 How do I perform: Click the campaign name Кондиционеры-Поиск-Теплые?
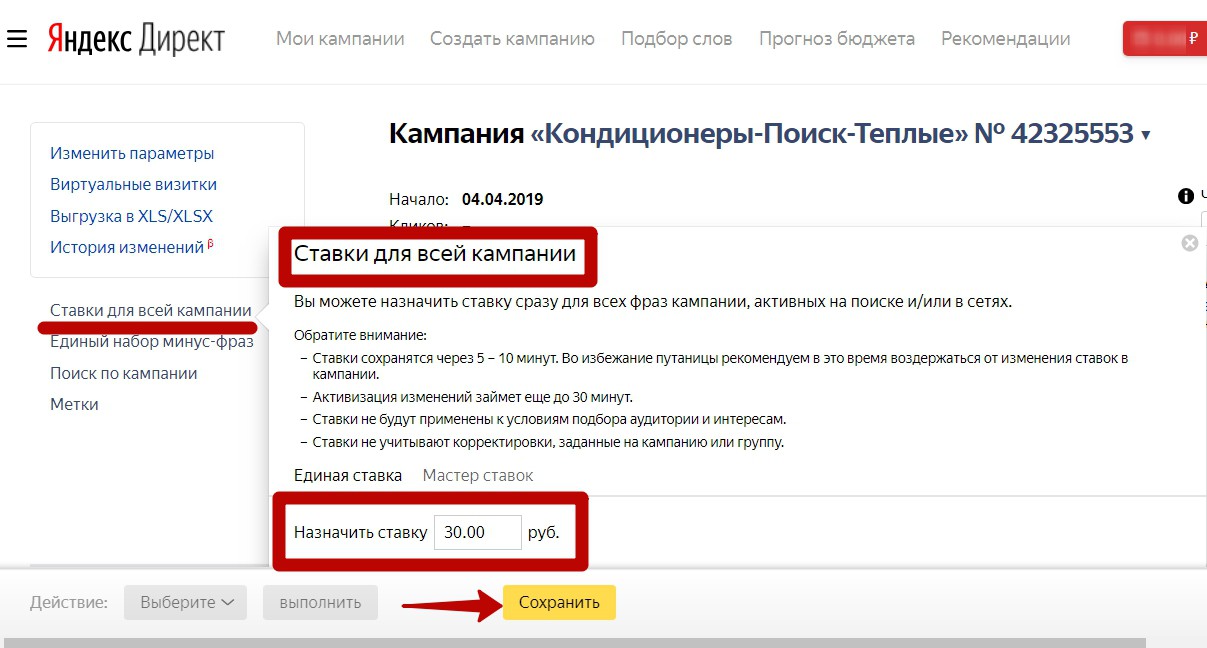pos(750,133)
